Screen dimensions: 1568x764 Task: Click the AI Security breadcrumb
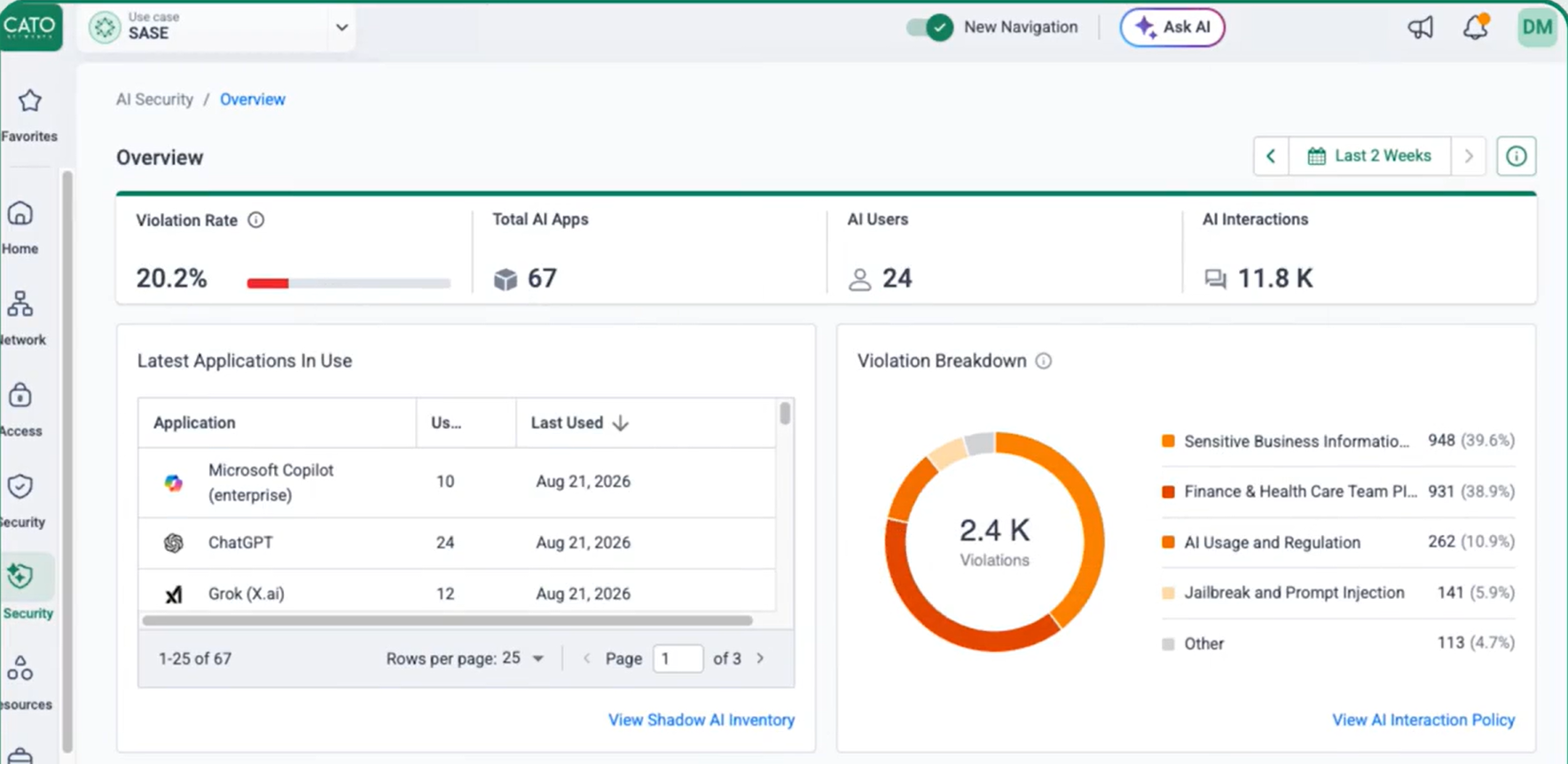coord(154,99)
